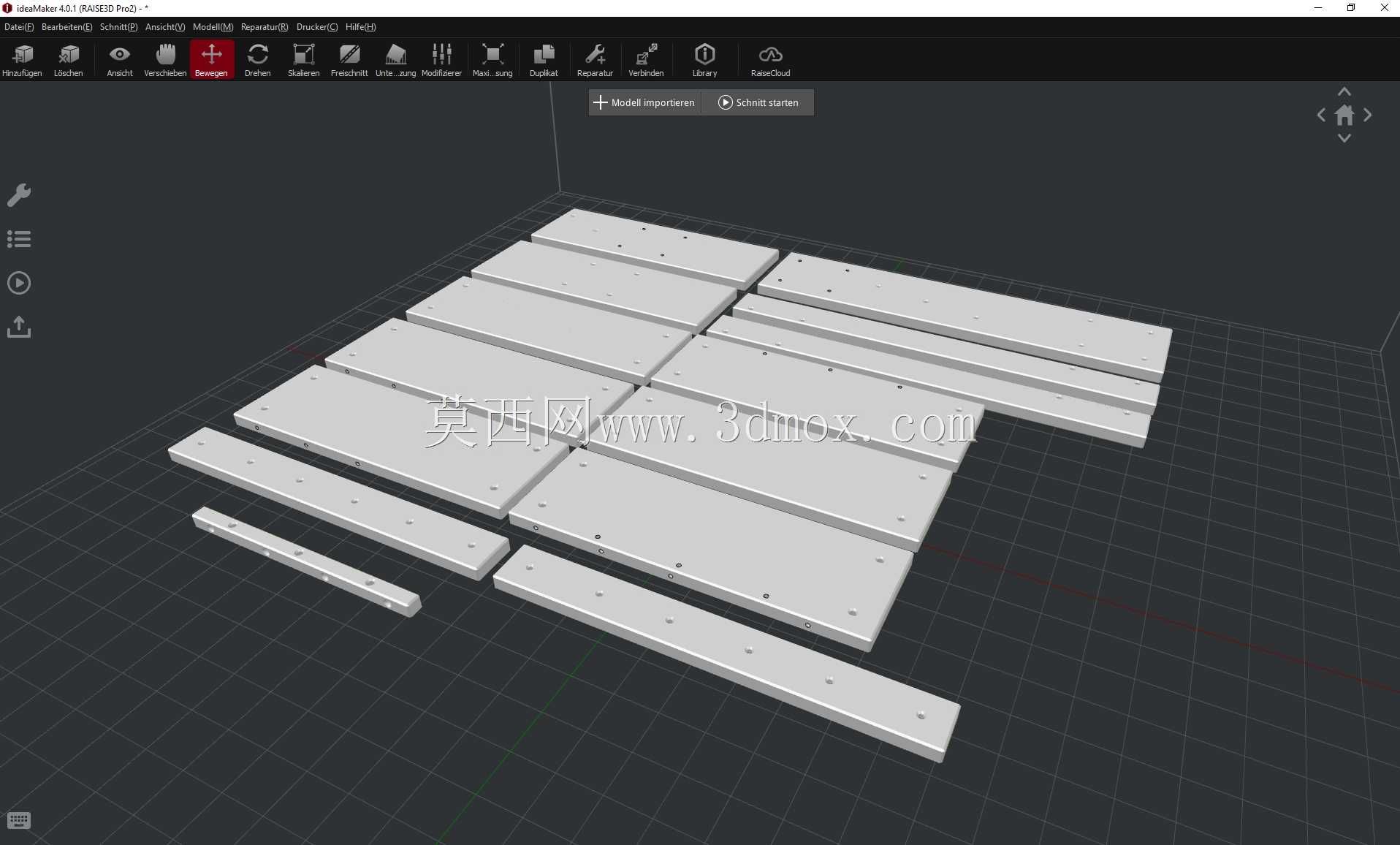
Task: Open the Hilfe menu
Action: pyautogui.click(x=361, y=27)
